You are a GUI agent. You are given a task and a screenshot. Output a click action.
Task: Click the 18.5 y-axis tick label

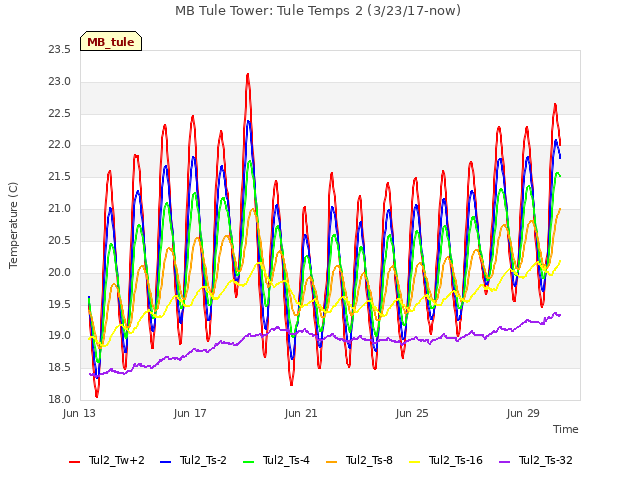click(60, 367)
